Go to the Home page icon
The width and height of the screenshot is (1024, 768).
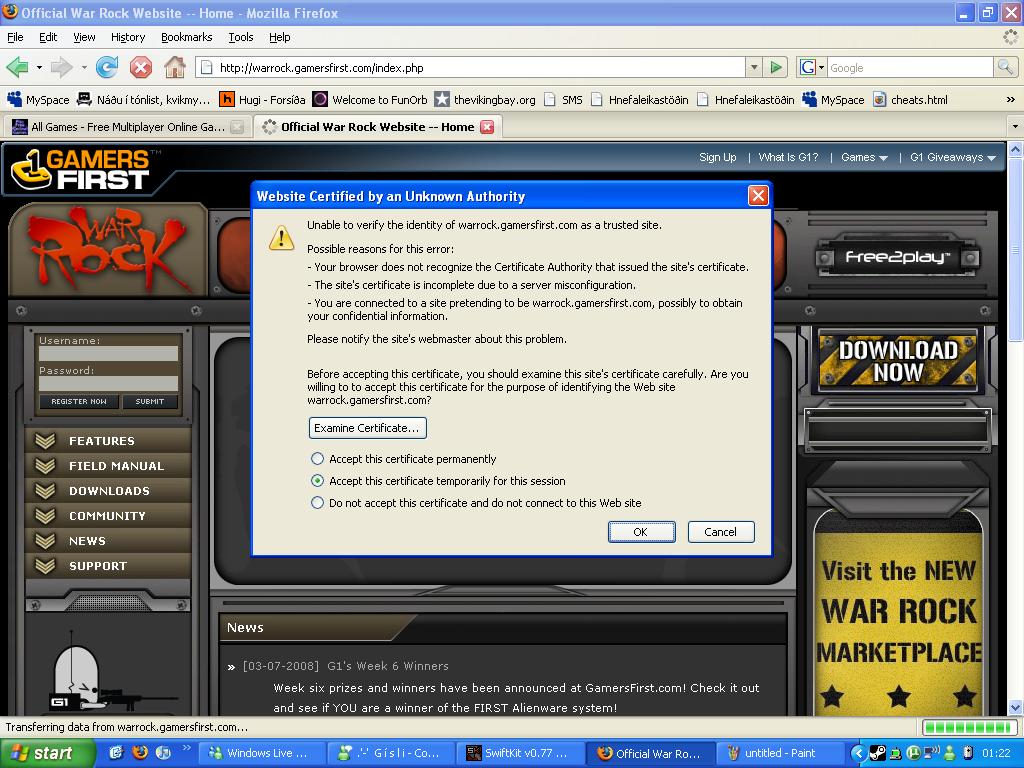[x=174, y=67]
